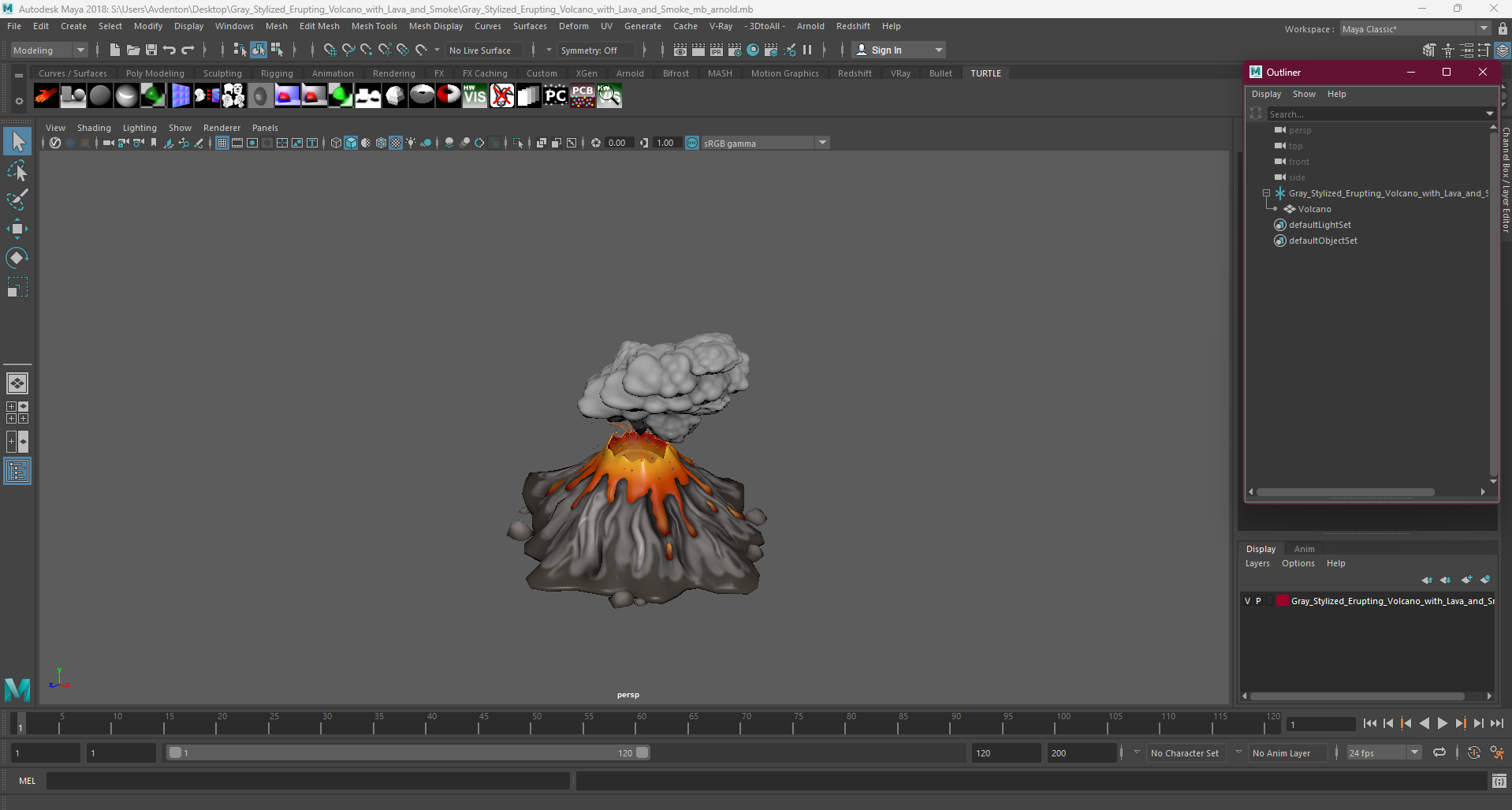Open the Deform menu

574,26
